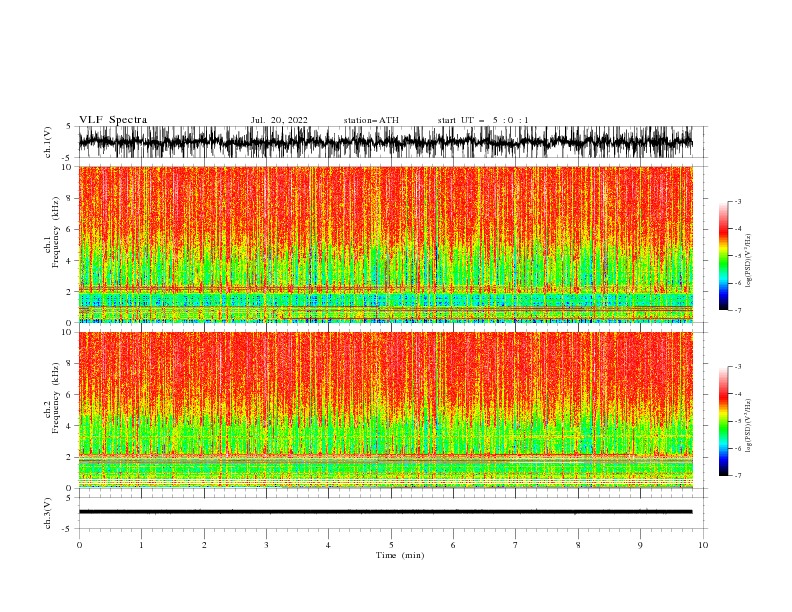792x612 pixels.
Task: Click the ch.2 spectrogram panel
Action: (385, 410)
